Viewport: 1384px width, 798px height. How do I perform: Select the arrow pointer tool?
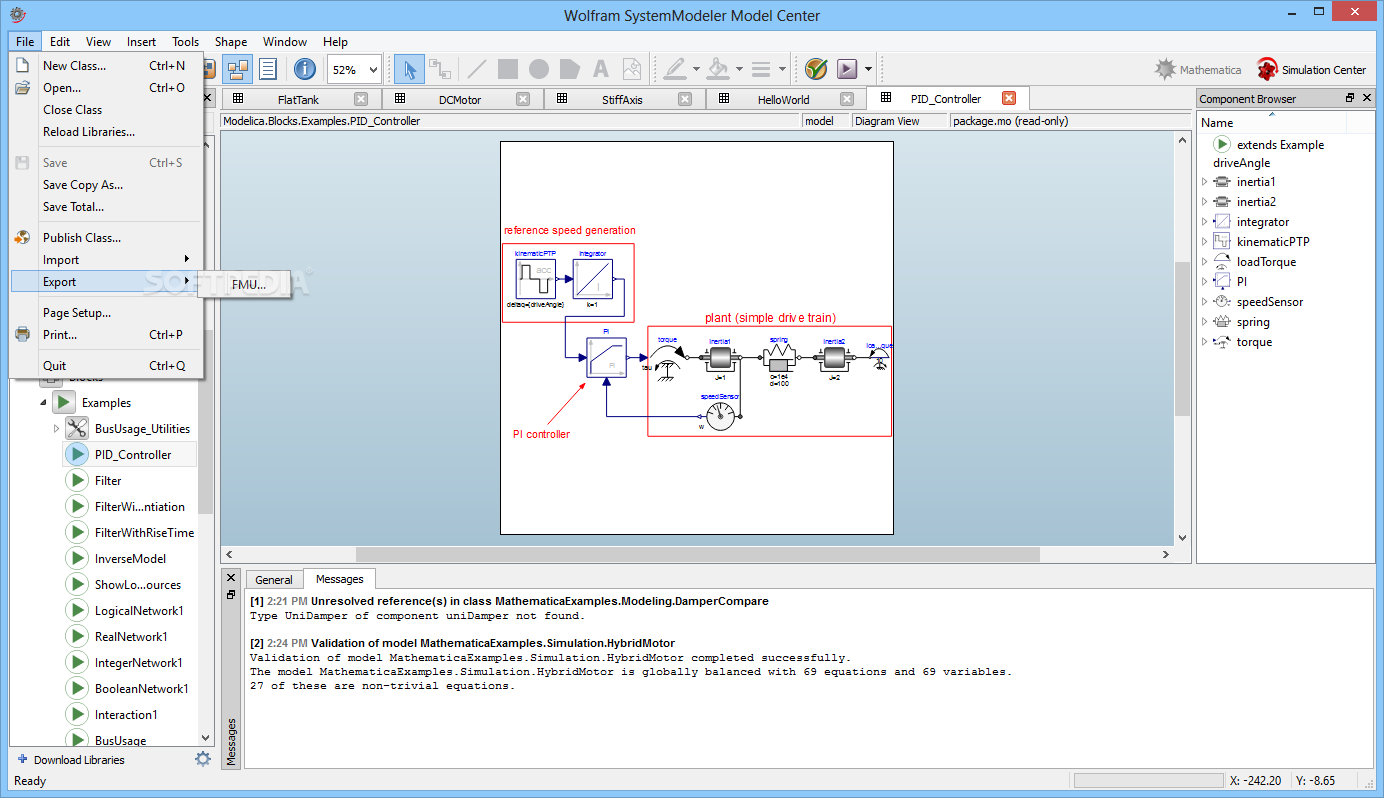(x=409, y=69)
